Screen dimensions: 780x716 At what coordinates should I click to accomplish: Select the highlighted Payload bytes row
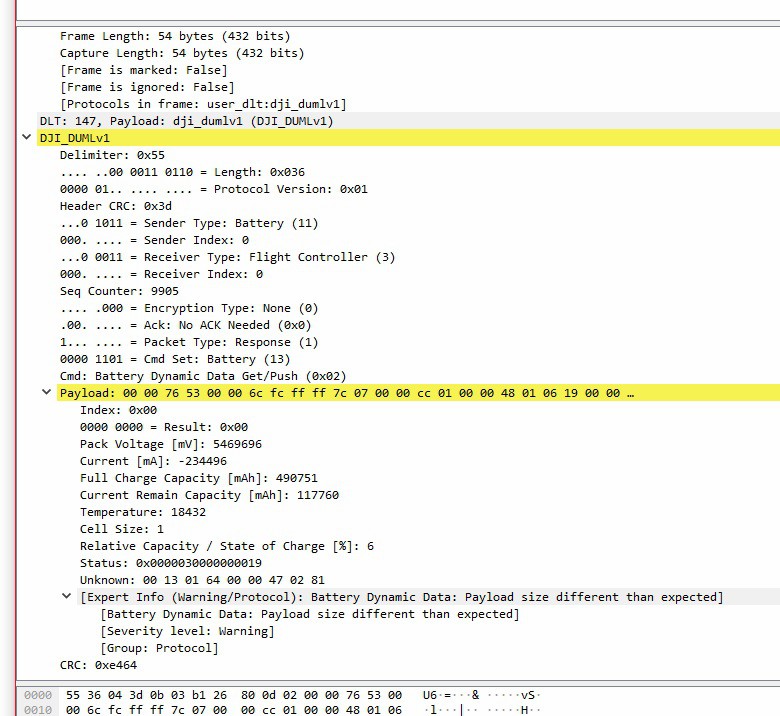click(x=418, y=393)
